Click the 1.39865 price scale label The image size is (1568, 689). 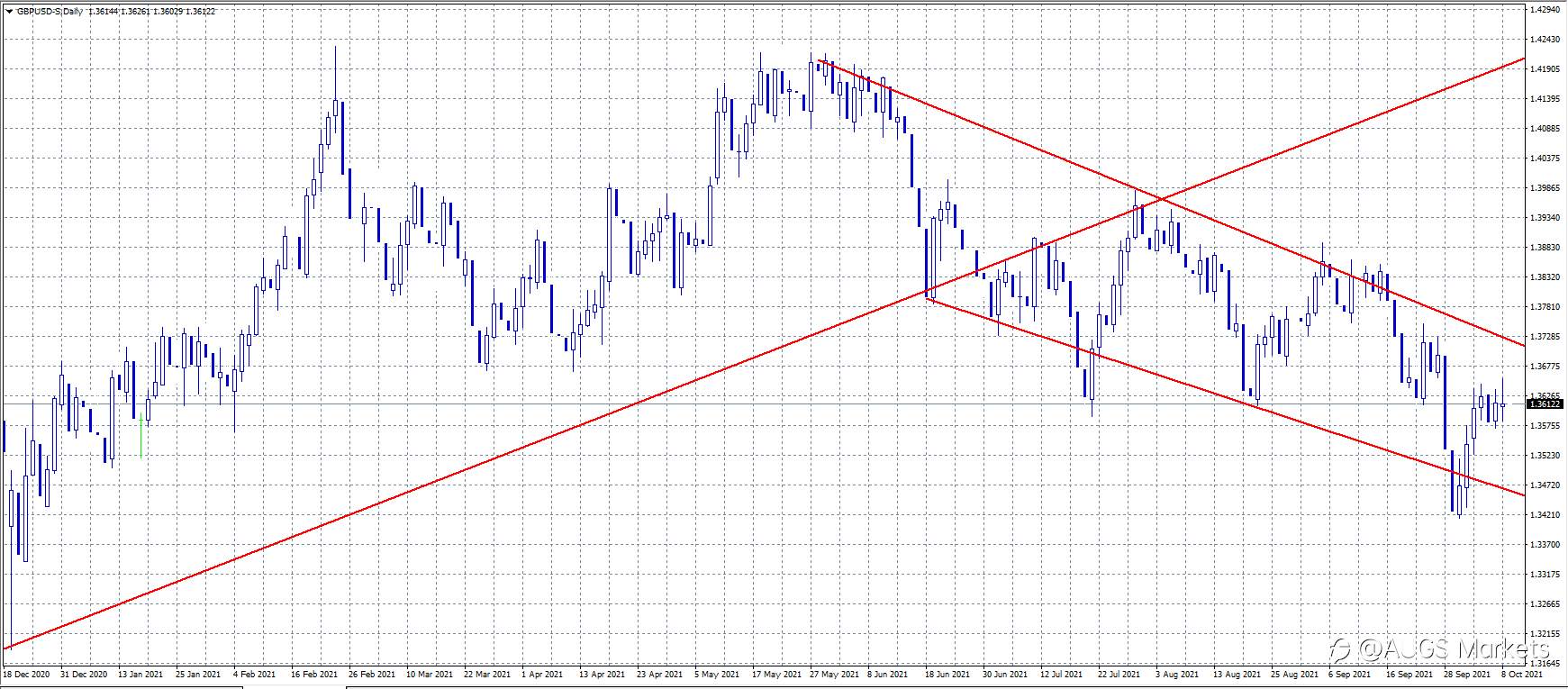[1545, 187]
